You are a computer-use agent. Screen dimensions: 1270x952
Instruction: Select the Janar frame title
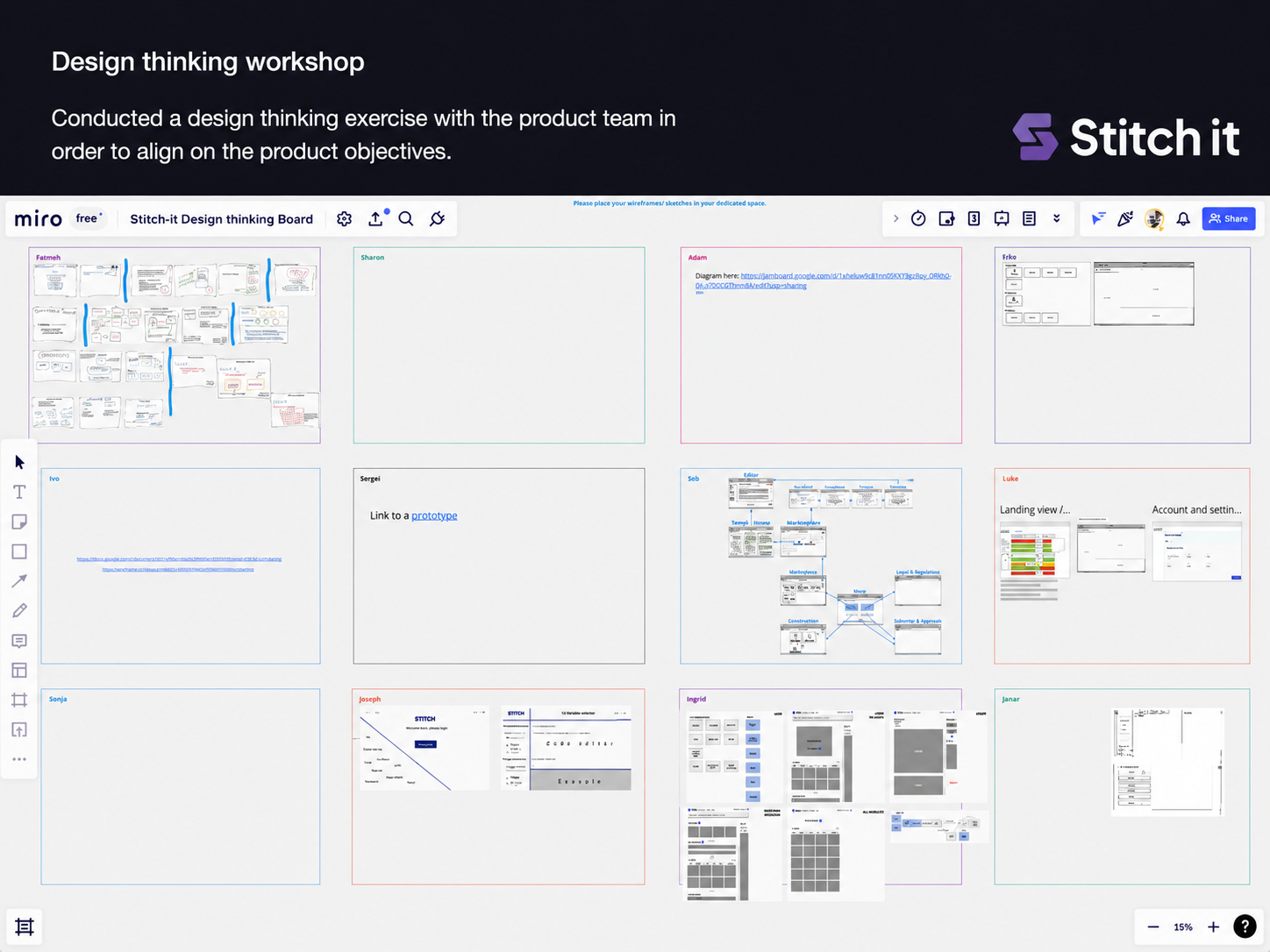coord(1010,700)
